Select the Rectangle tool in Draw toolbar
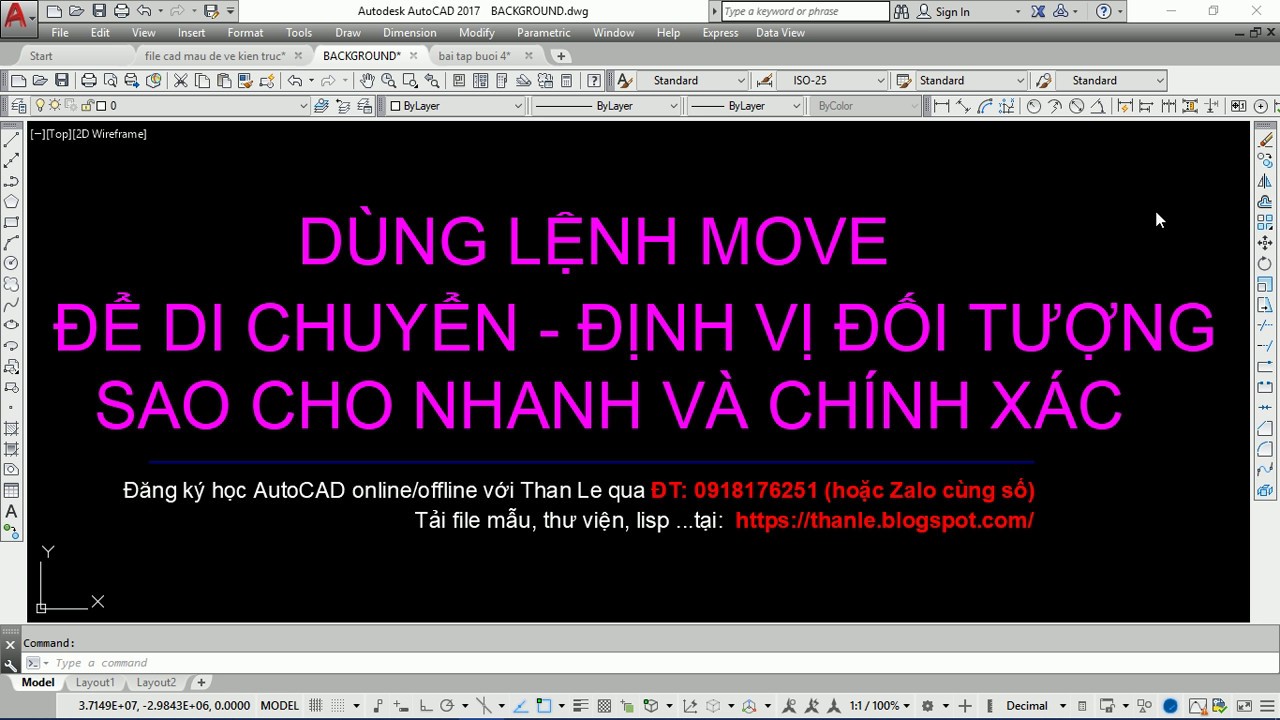Viewport: 1280px width, 720px height. pos(12,223)
